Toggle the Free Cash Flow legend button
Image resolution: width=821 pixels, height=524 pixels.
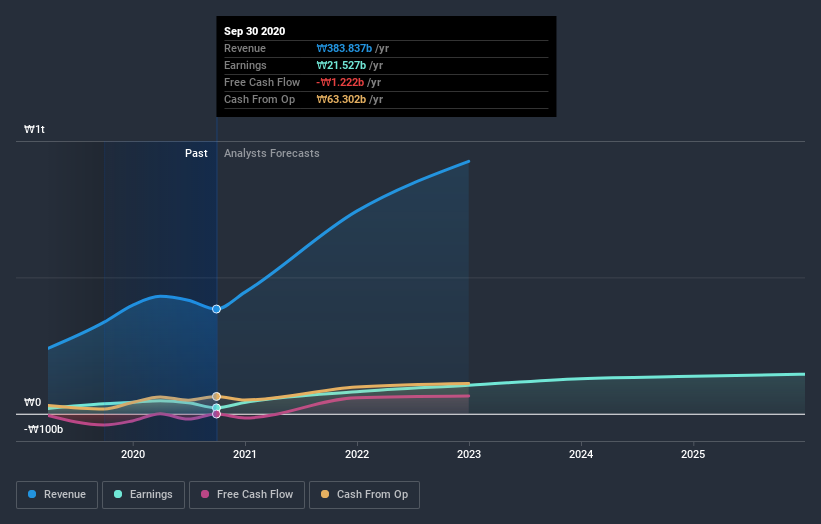coord(247,495)
